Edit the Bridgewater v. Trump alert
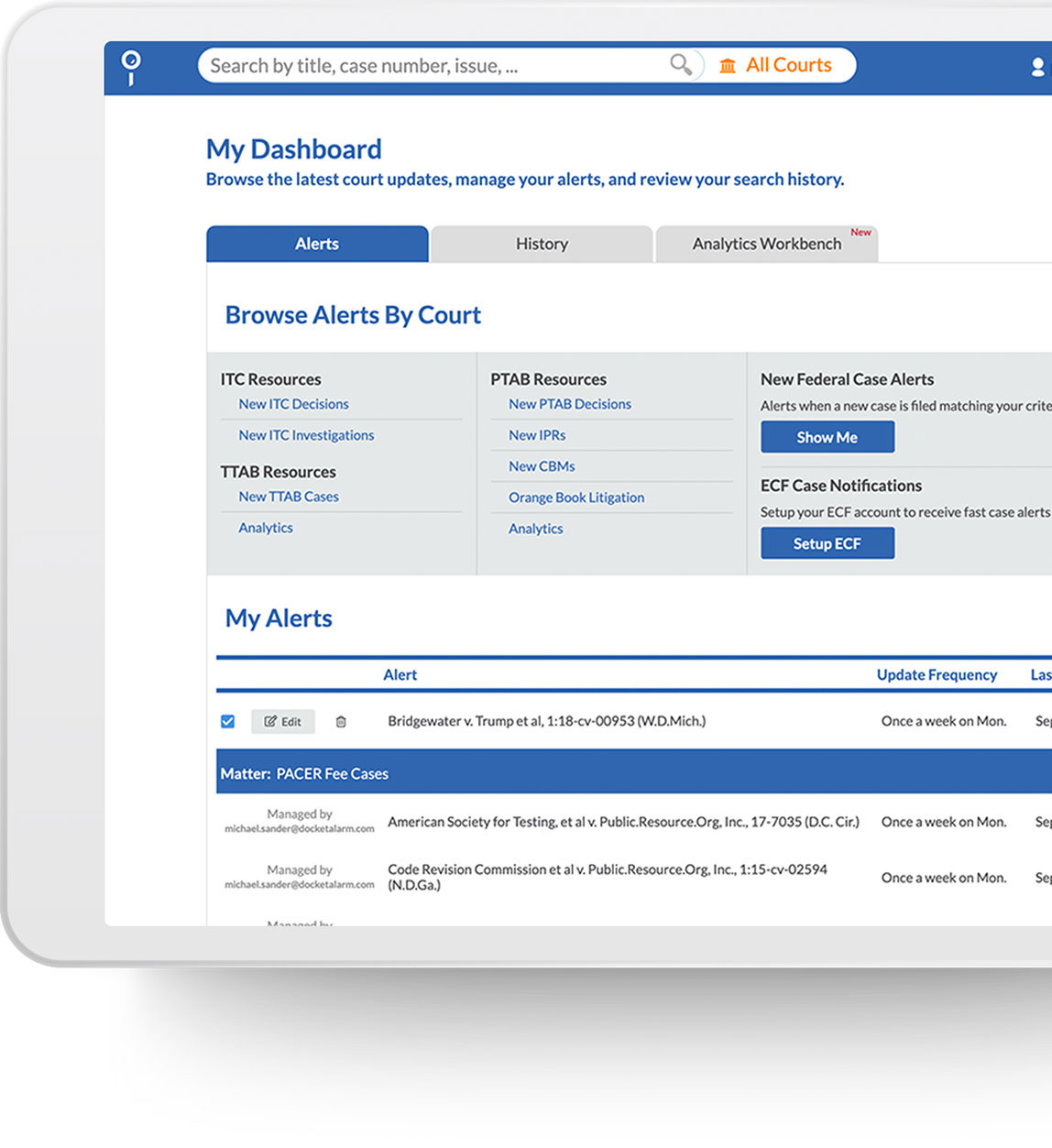Viewport: 1052px width, 1148px height. (x=283, y=722)
